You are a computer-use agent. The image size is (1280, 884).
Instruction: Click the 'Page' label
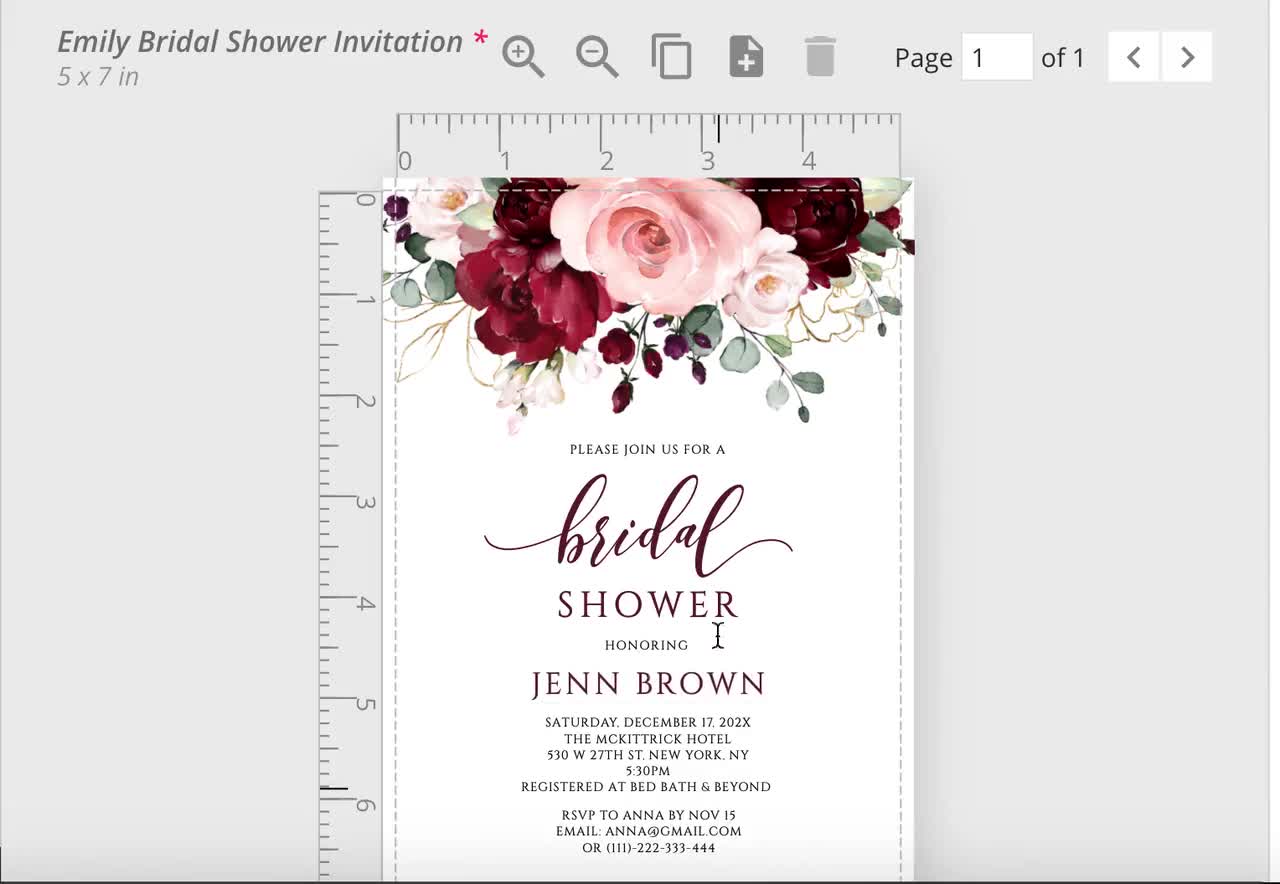click(923, 59)
